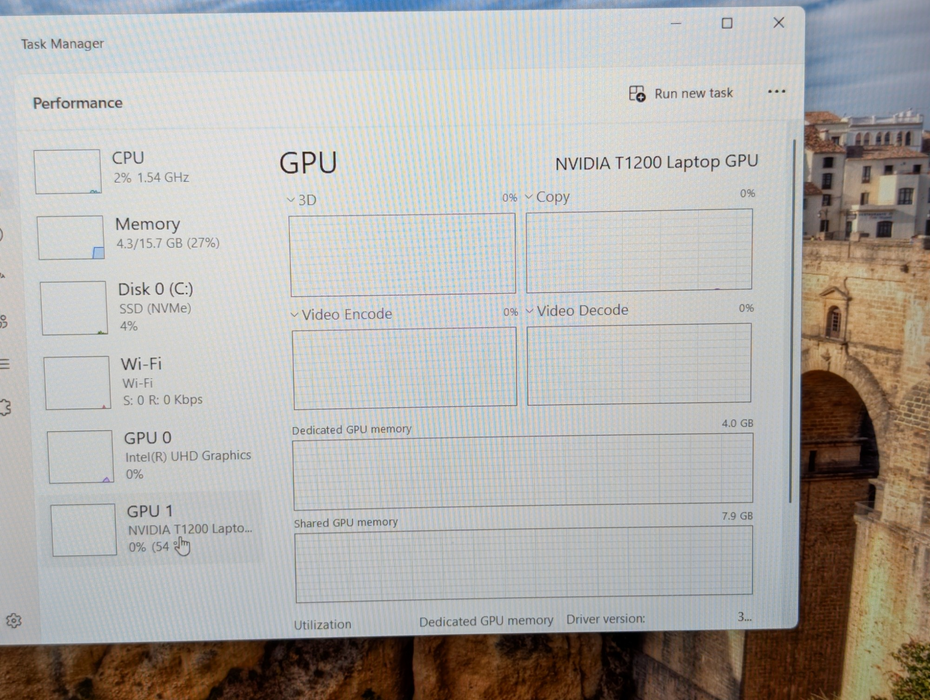Click the 'Performance' page heading

tap(78, 103)
